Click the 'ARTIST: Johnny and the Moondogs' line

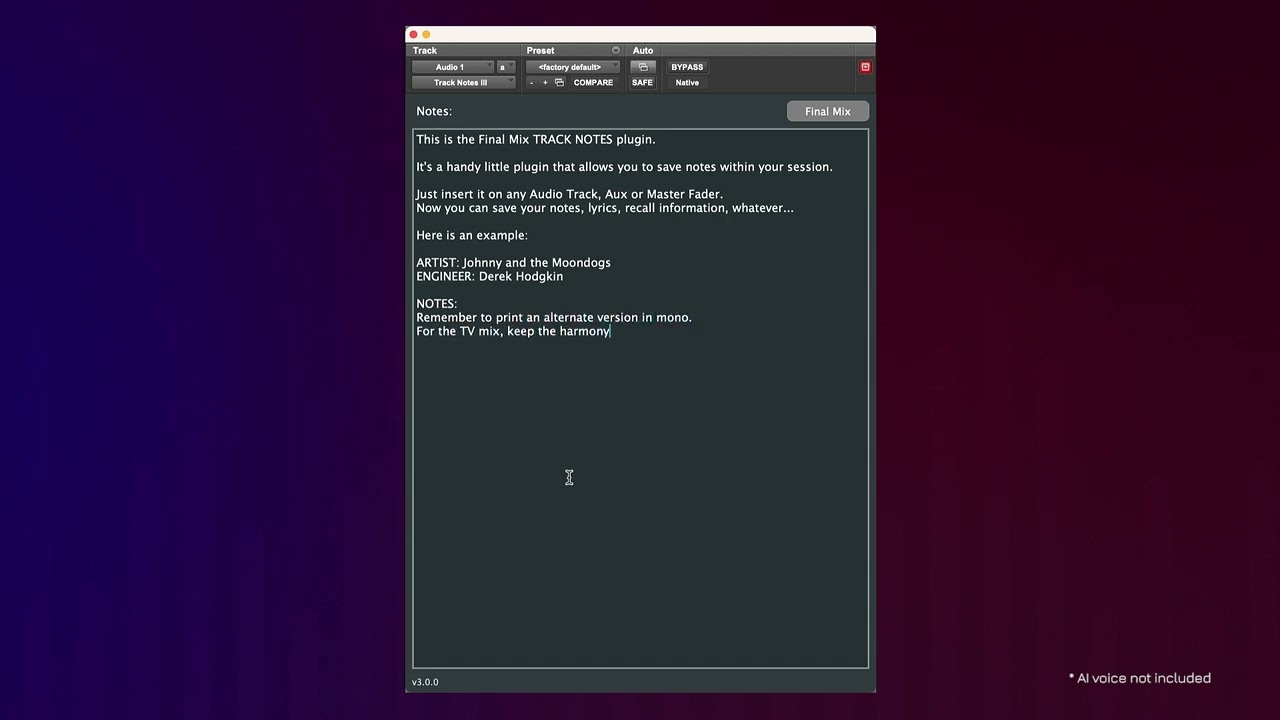tap(513, 263)
